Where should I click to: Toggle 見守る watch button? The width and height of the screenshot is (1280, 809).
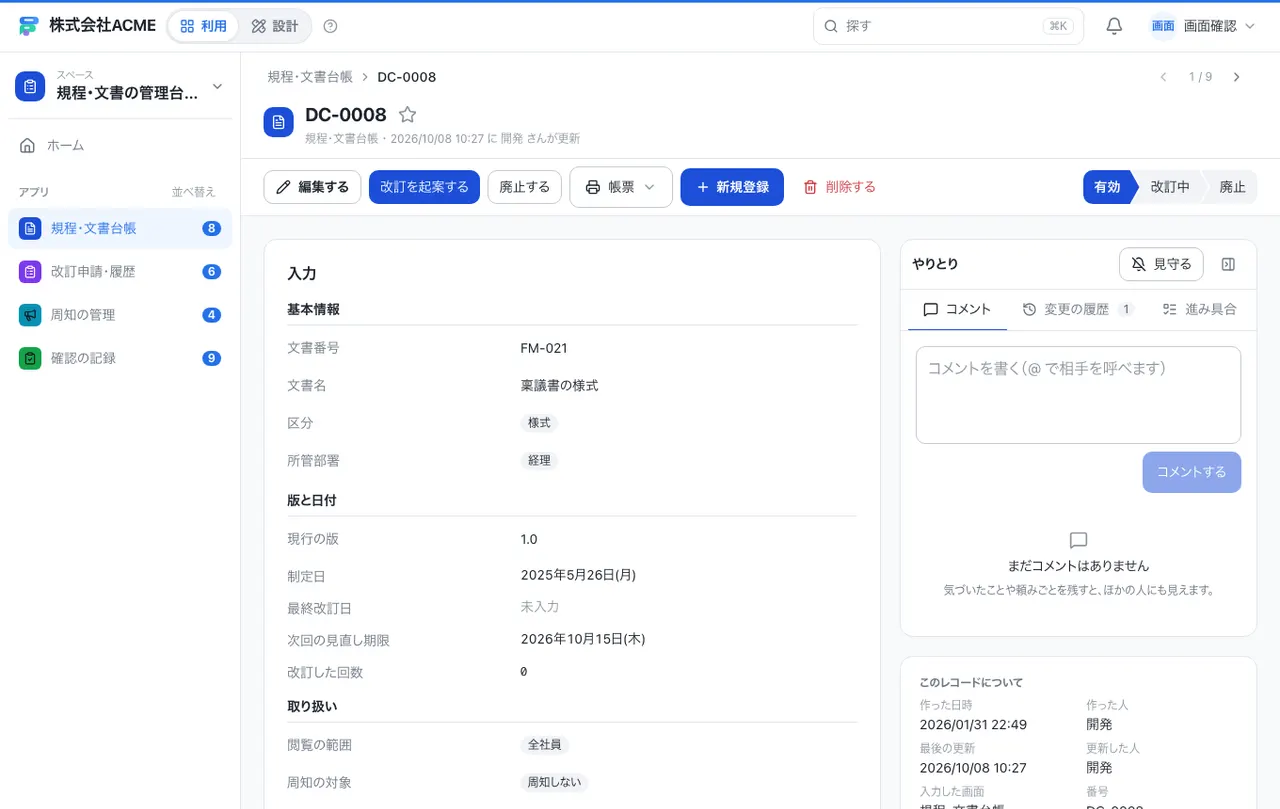point(1161,264)
